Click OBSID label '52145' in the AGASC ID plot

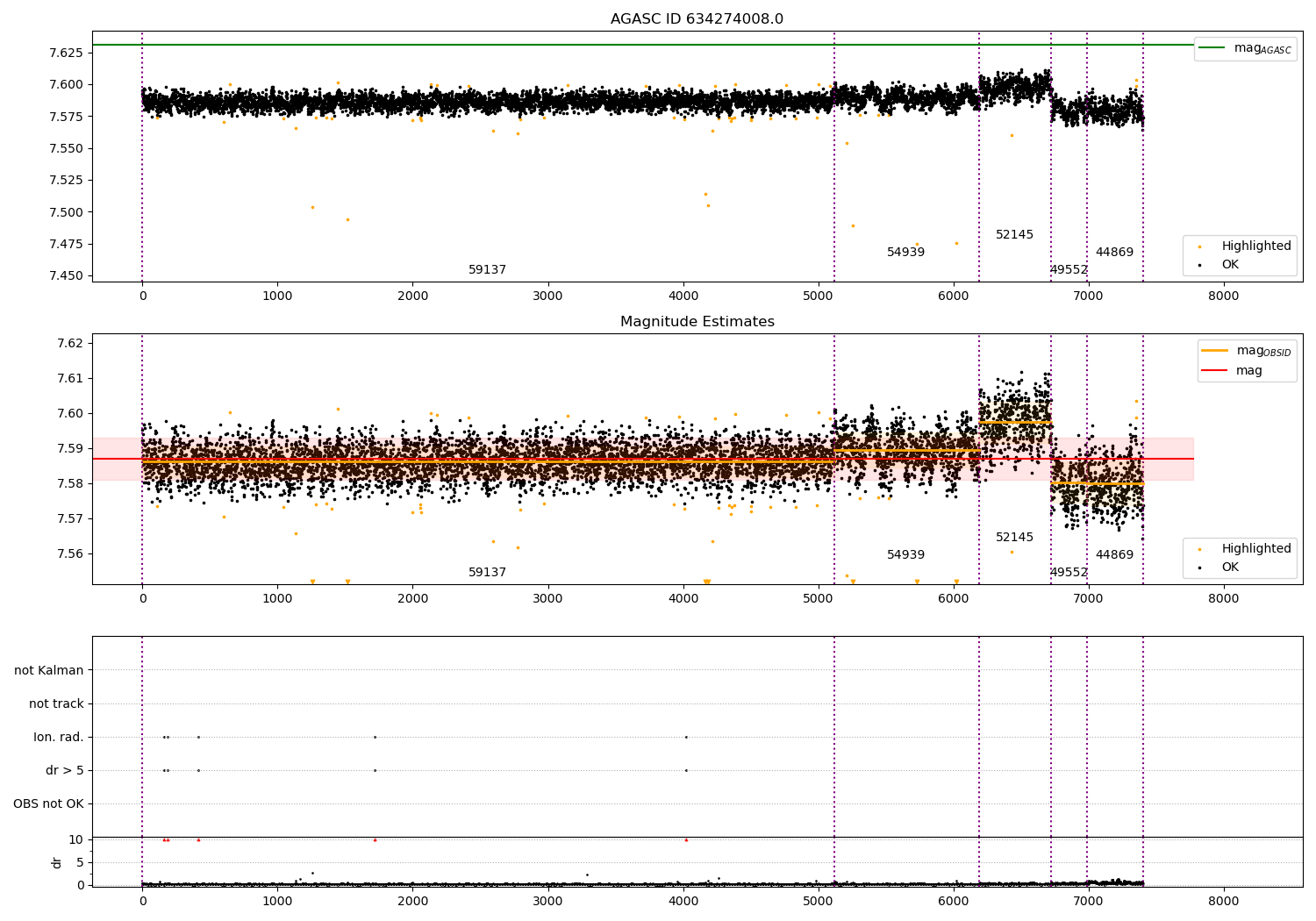click(x=1014, y=235)
